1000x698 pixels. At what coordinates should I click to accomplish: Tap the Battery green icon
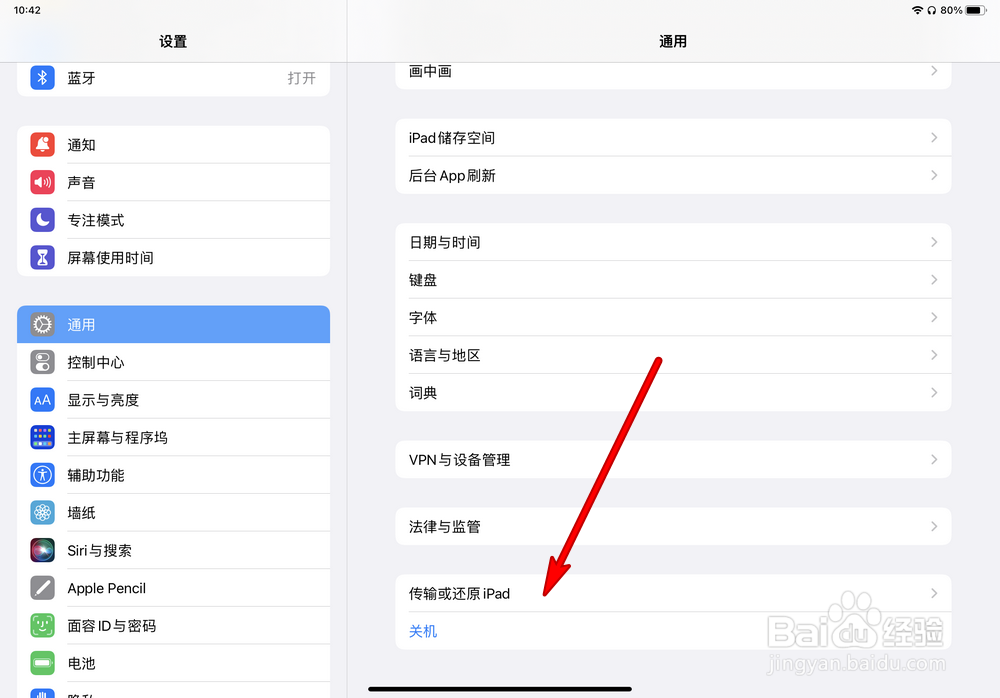[x=42, y=664]
